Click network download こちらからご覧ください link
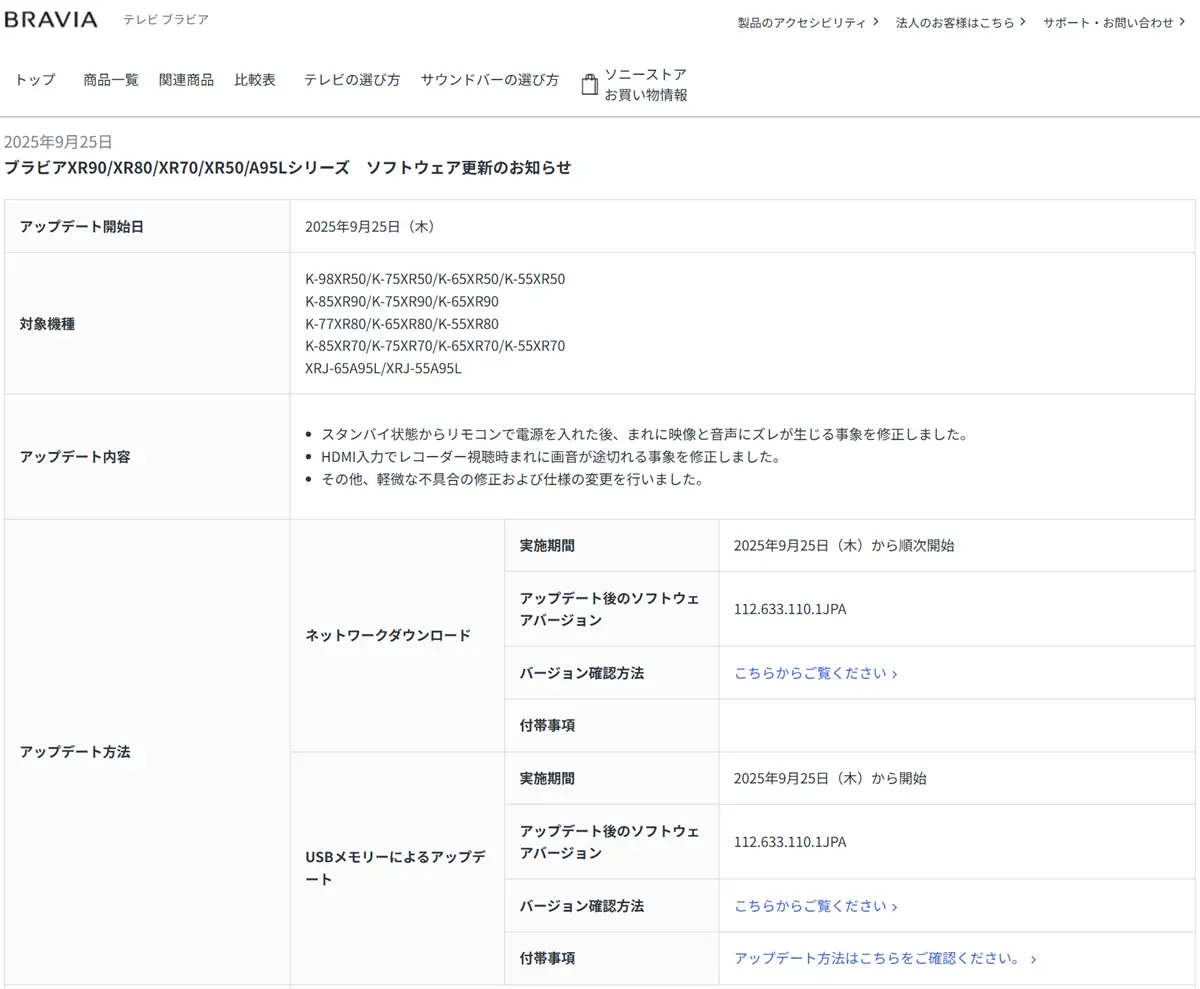 [x=816, y=673]
